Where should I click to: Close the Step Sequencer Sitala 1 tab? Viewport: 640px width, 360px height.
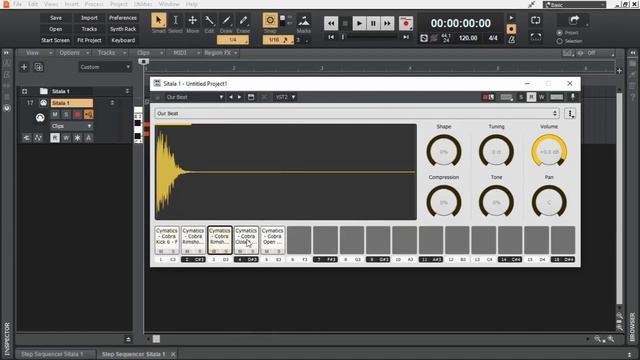coord(173,354)
